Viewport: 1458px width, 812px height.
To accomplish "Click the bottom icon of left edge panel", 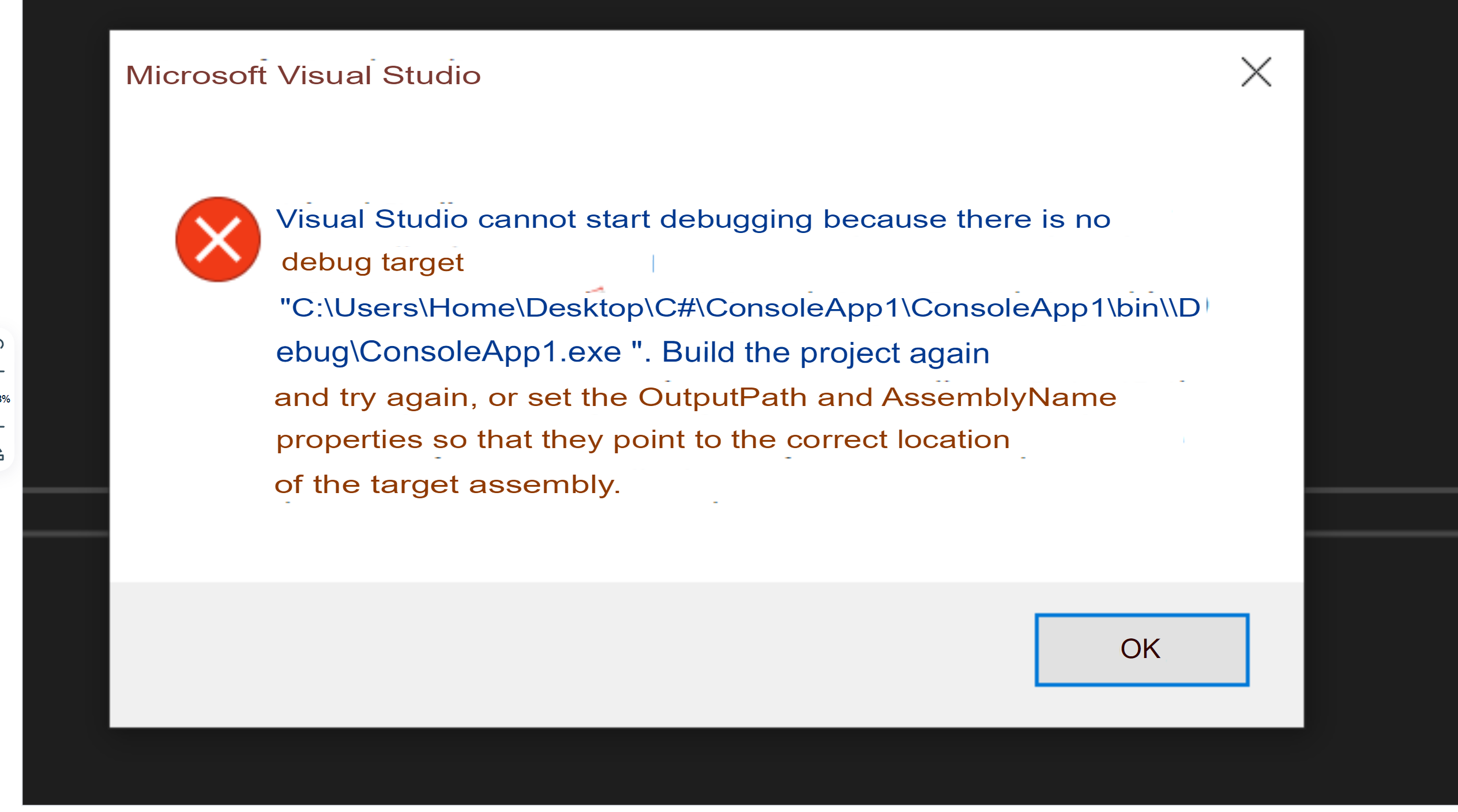I will (2, 454).
